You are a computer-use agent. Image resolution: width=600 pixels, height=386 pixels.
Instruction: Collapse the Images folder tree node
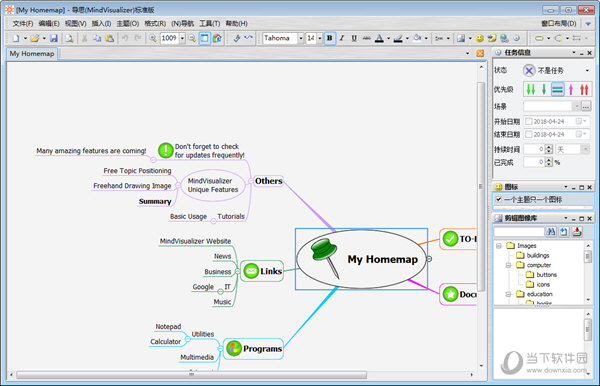[499, 246]
